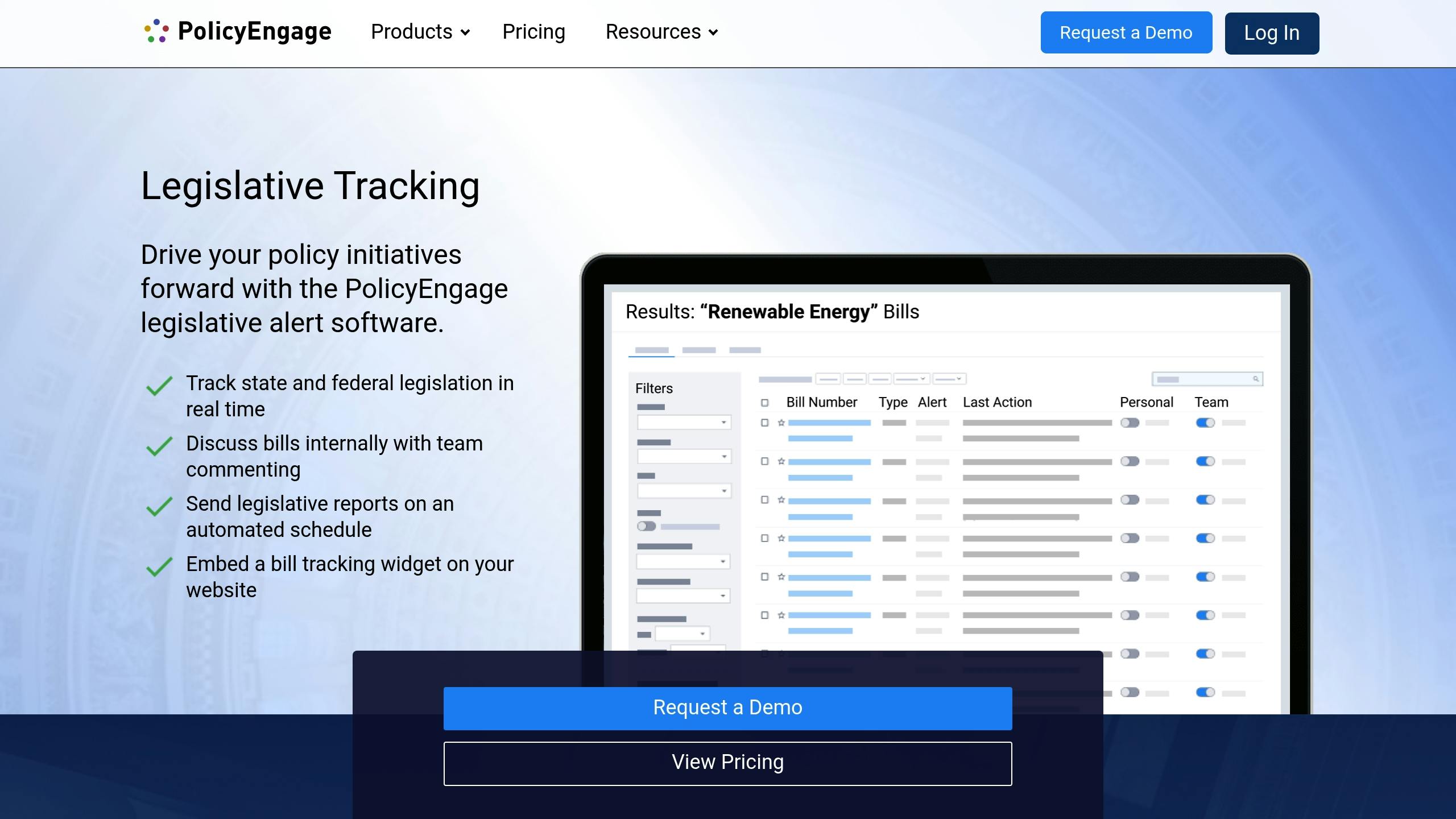Star the second bill in results list

(x=781, y=461)
